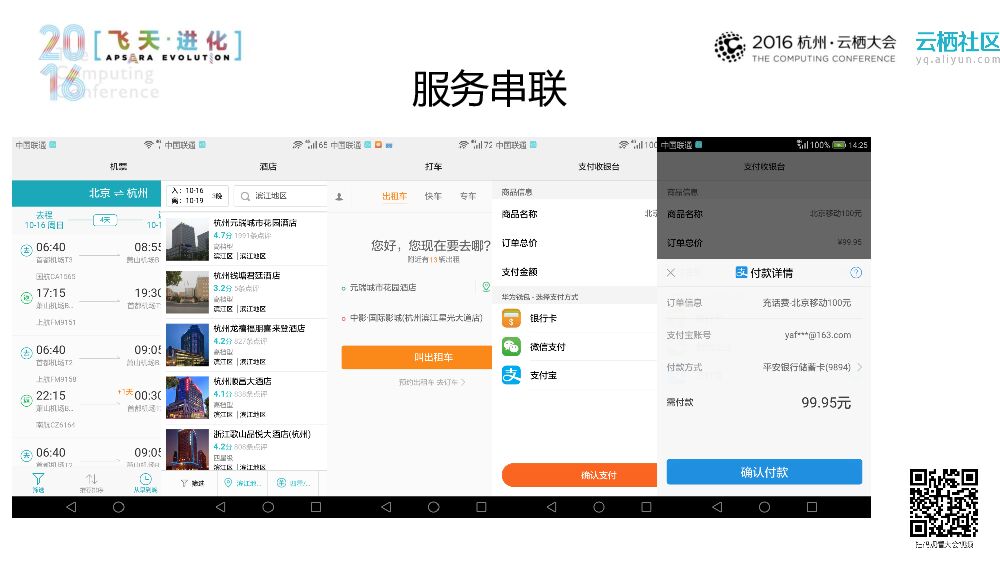Tap the clock sort icon on the flights screen

[x=145, y=479]
